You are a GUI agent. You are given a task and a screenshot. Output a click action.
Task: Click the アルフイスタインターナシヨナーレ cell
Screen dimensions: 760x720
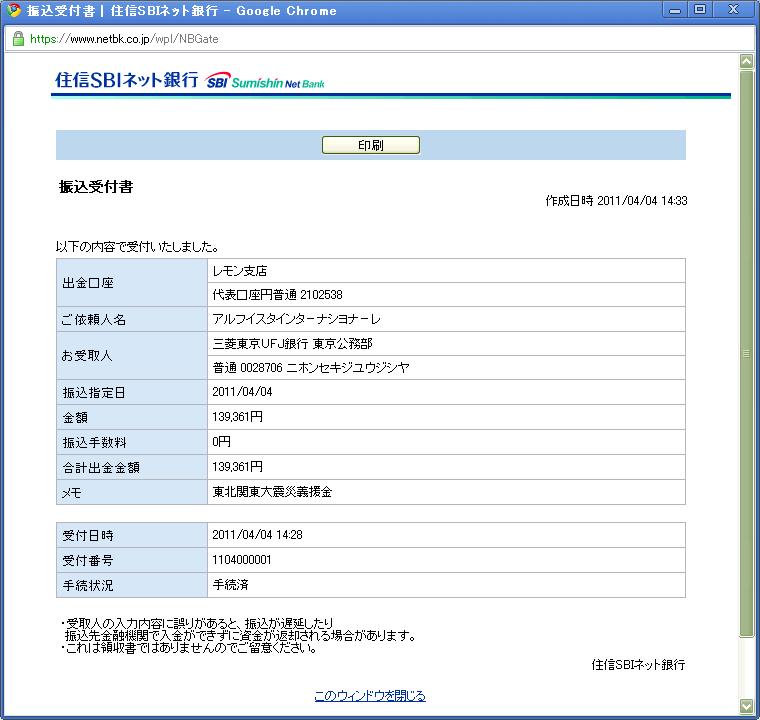tap(446, 319)
